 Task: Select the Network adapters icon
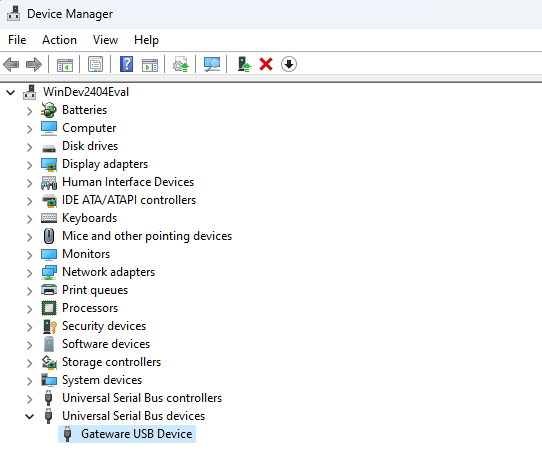[49, 272]
